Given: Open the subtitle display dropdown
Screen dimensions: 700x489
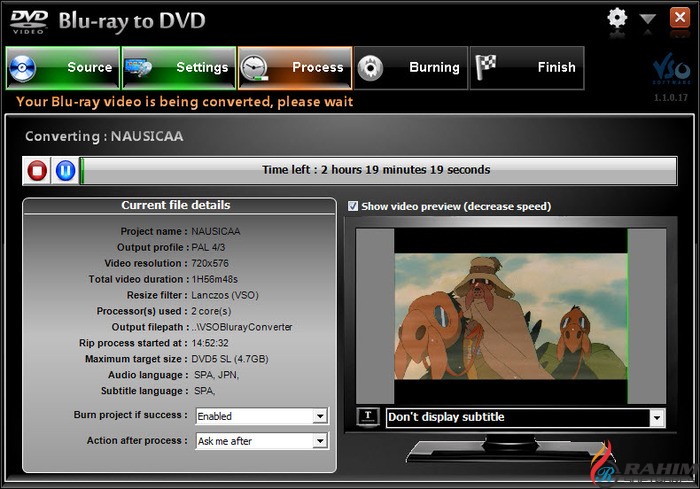Looking at the screenshot, I should [x=525, y=418].
